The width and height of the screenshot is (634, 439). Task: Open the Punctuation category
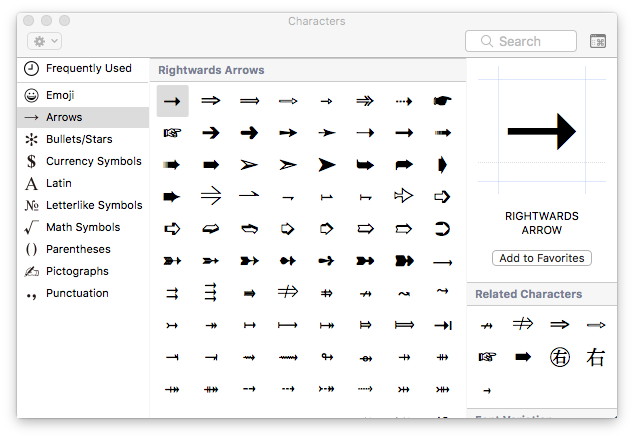(x=83, y=293)
